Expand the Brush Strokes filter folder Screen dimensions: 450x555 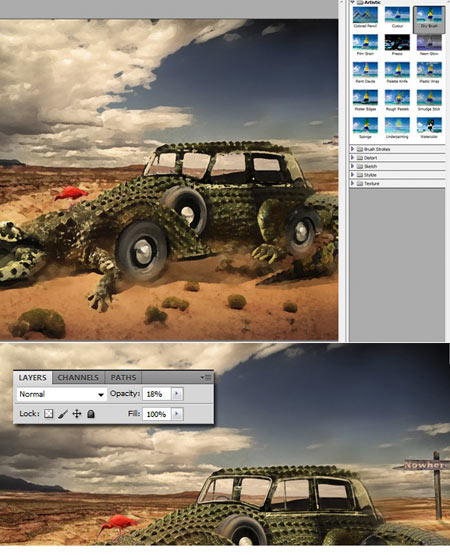(x=352, y=149)
